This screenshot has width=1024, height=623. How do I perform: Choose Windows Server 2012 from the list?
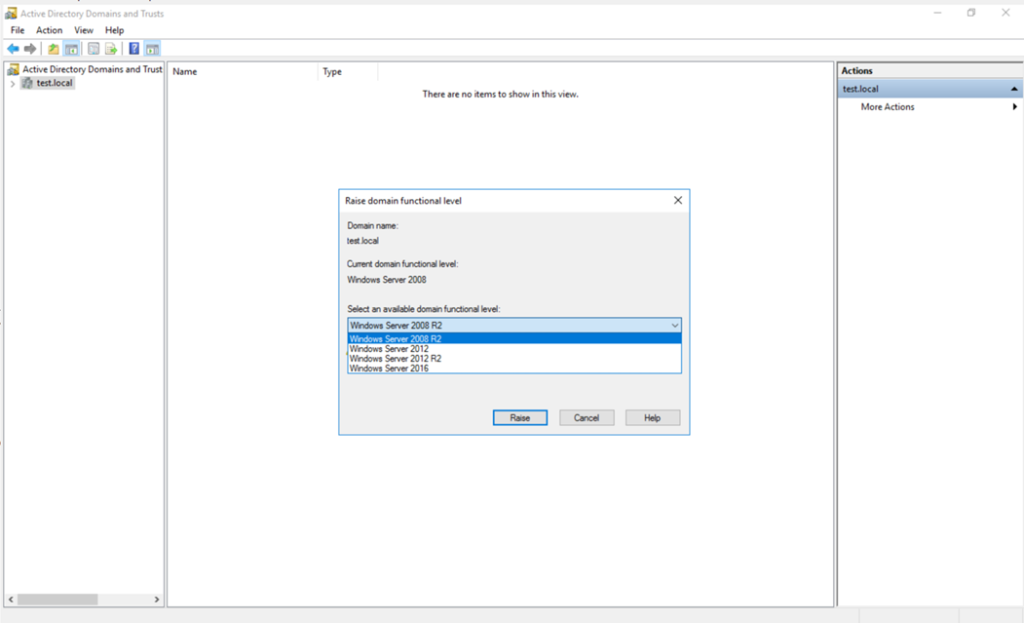click(514, 349)
